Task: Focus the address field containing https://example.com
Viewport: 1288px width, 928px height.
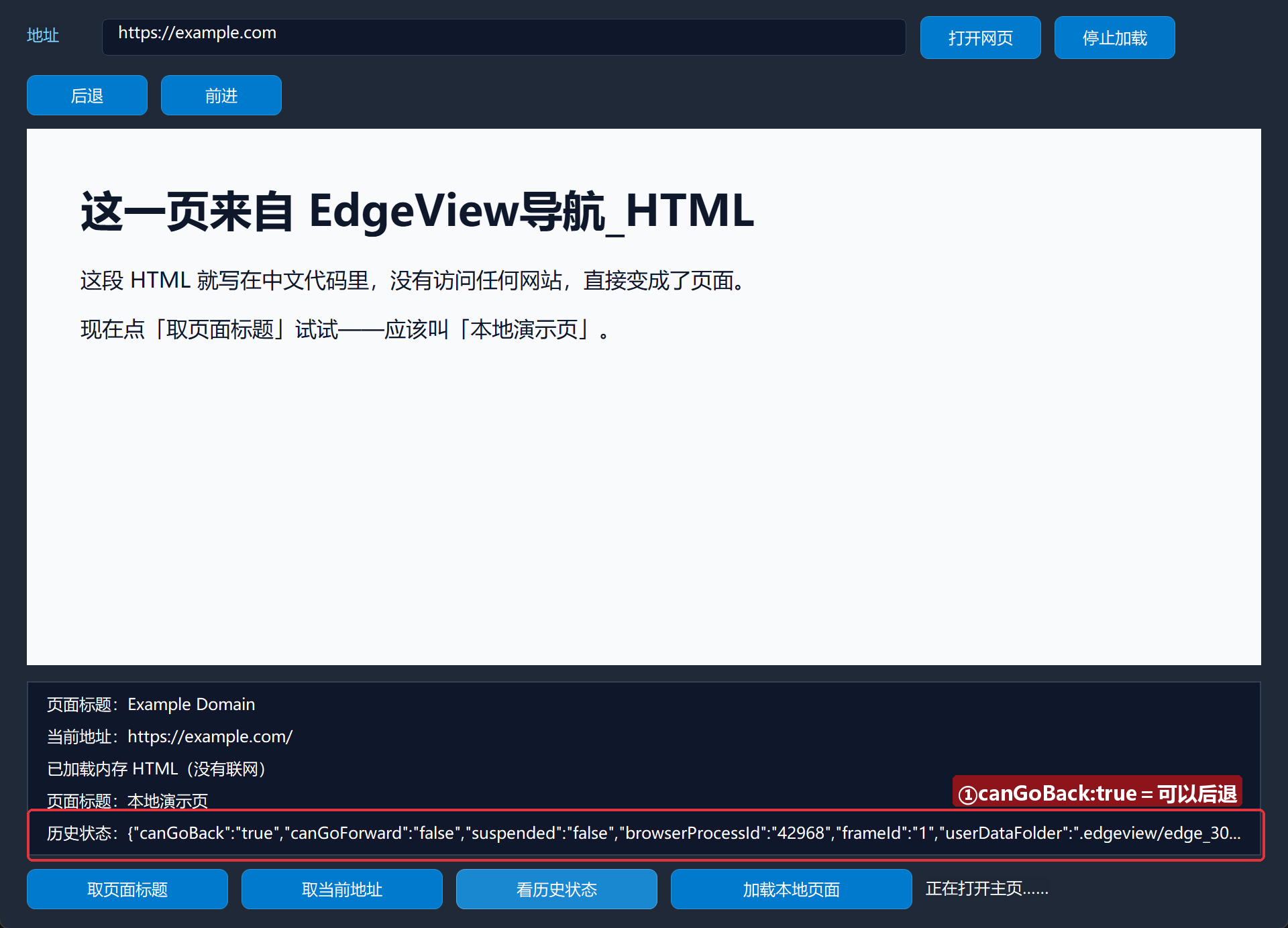Action: click(504, 37)
